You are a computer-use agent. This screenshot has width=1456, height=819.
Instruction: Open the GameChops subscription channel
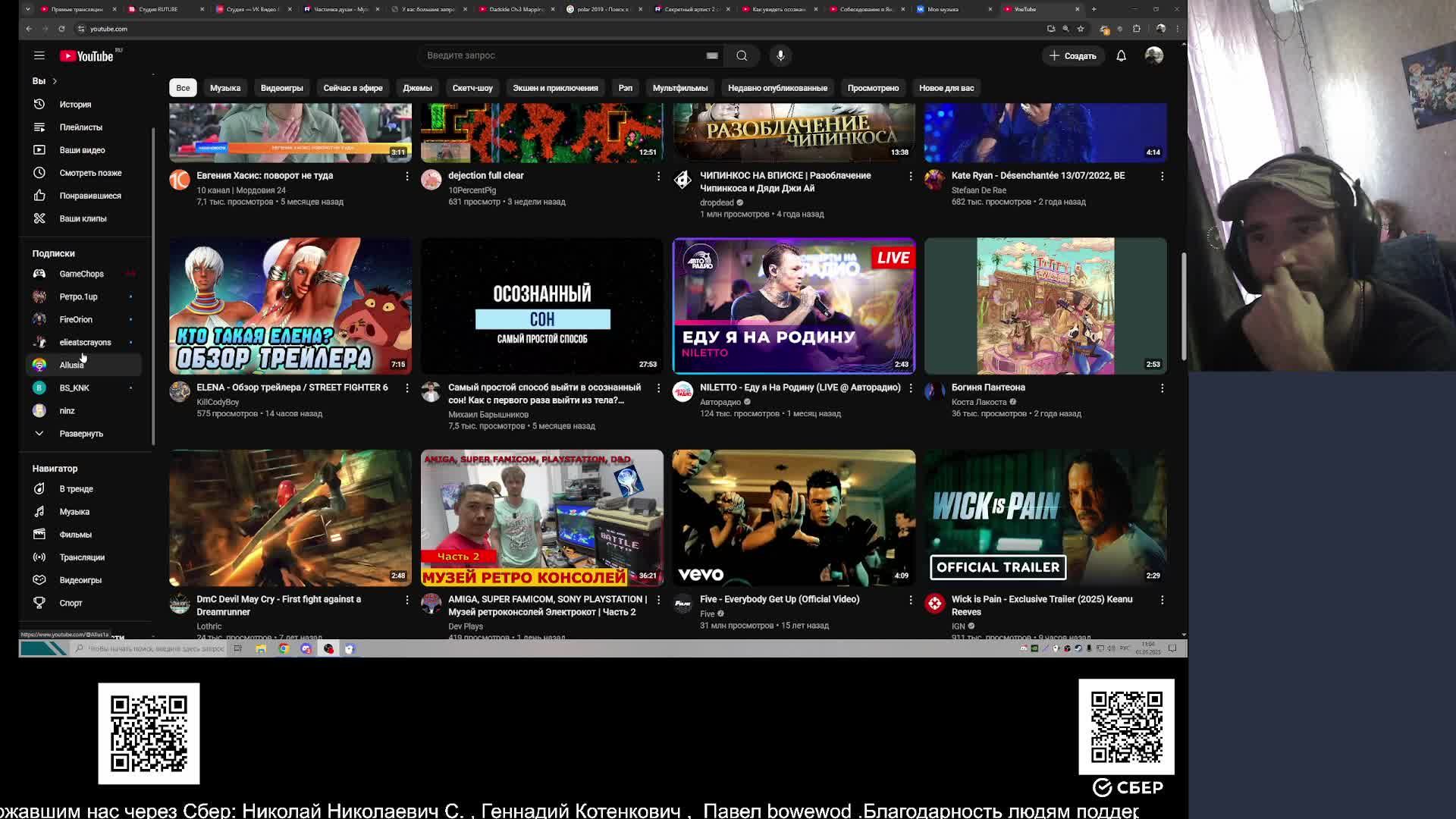tap(81, 274)
